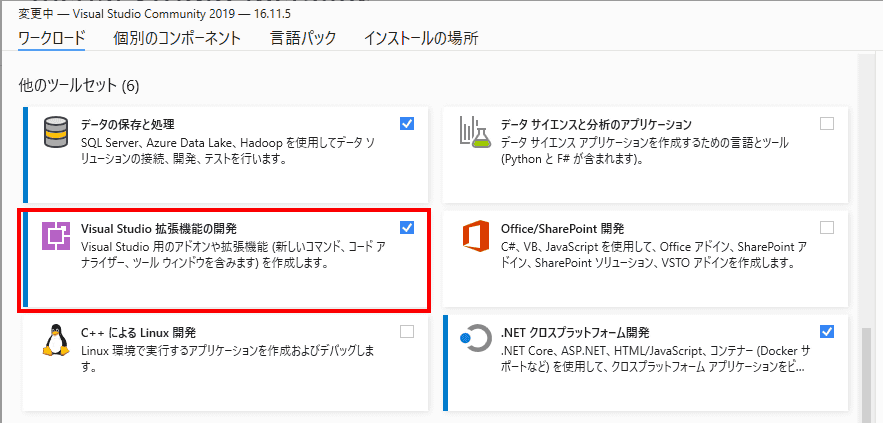Click the C#, VB, JavaScript description text
The image size is (883, 423).
click(x=653, y=255)
